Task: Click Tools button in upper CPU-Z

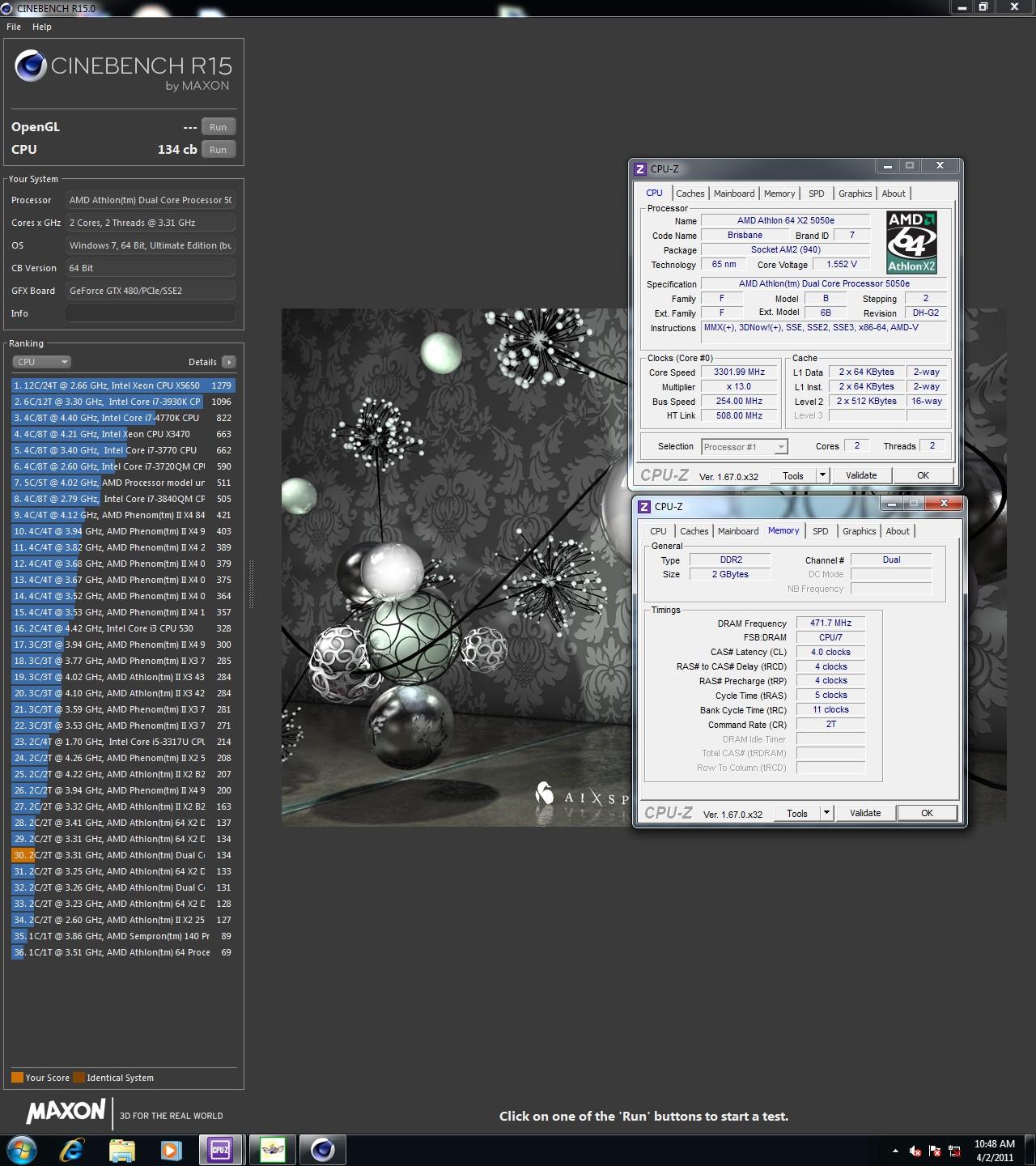Action: [x=793, y=475]
